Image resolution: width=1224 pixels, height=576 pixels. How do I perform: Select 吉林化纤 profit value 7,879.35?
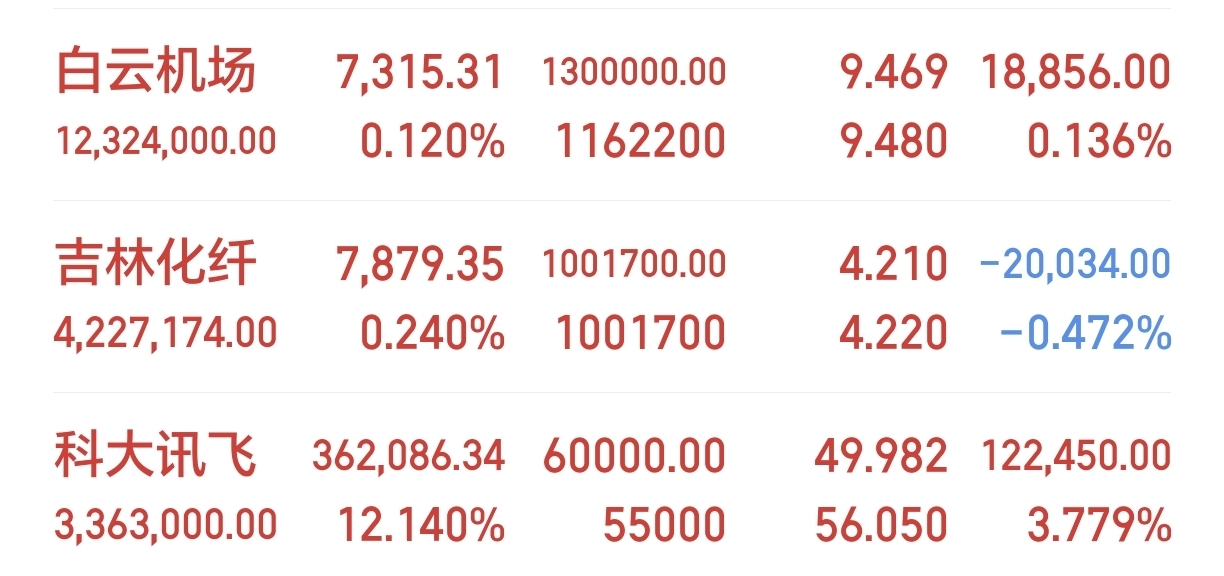coord(420,265)
